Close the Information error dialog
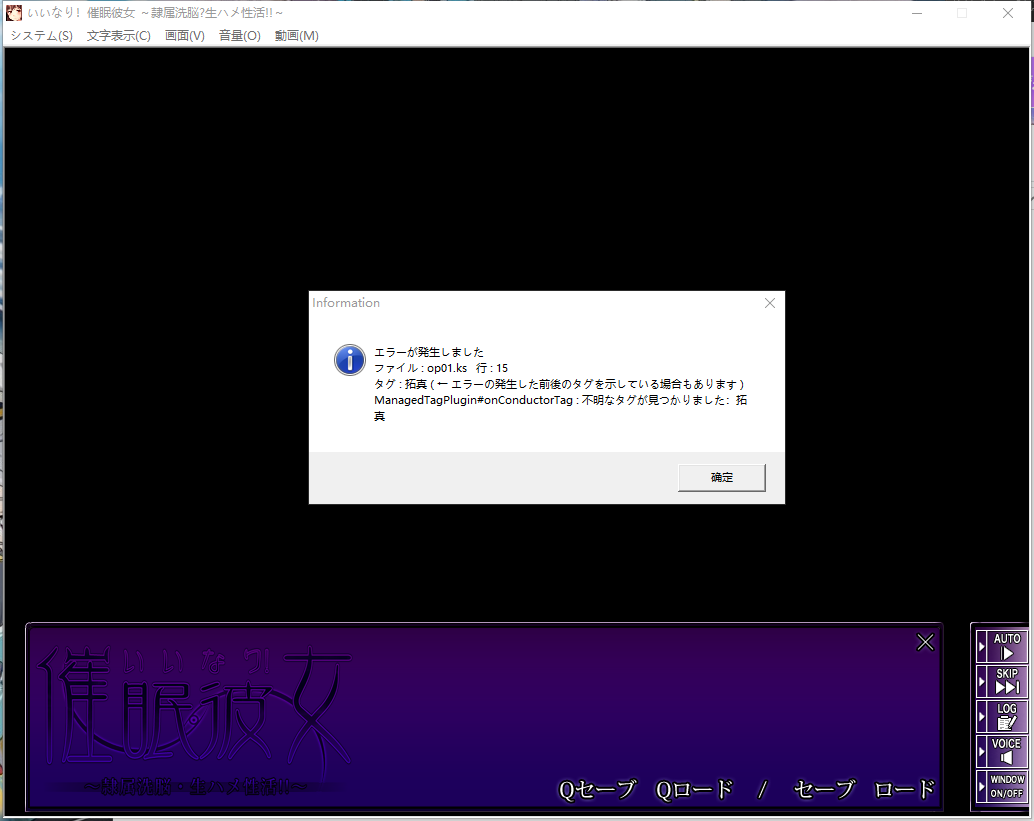1034x821 pixels. pyautogui.click(x=769, y=303)
